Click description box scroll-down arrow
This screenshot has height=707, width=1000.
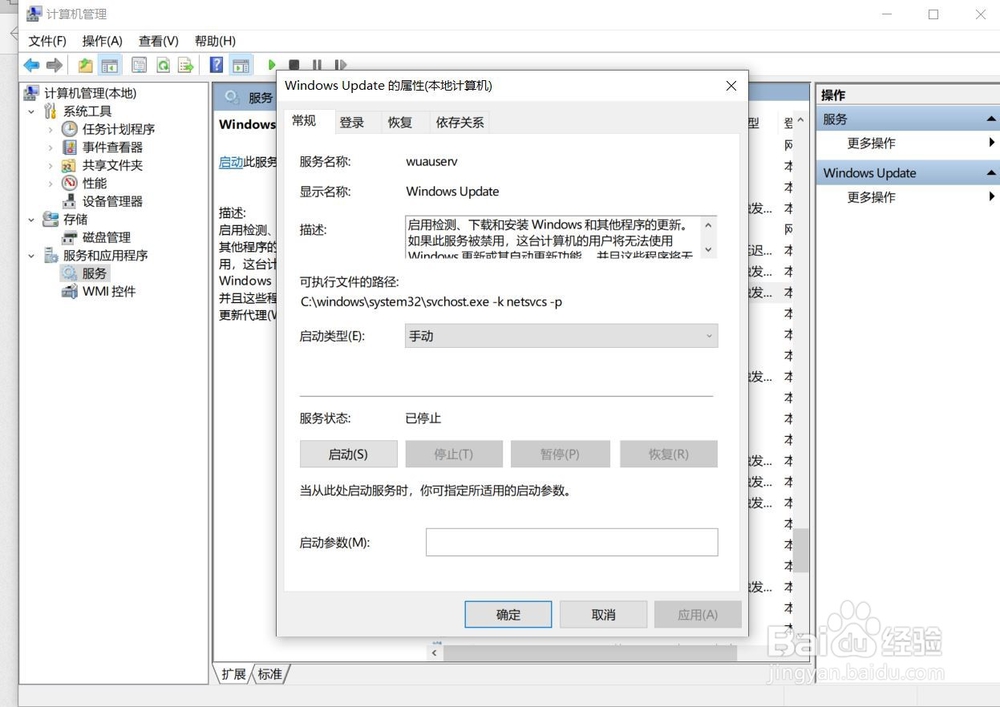tap(708, 249)
